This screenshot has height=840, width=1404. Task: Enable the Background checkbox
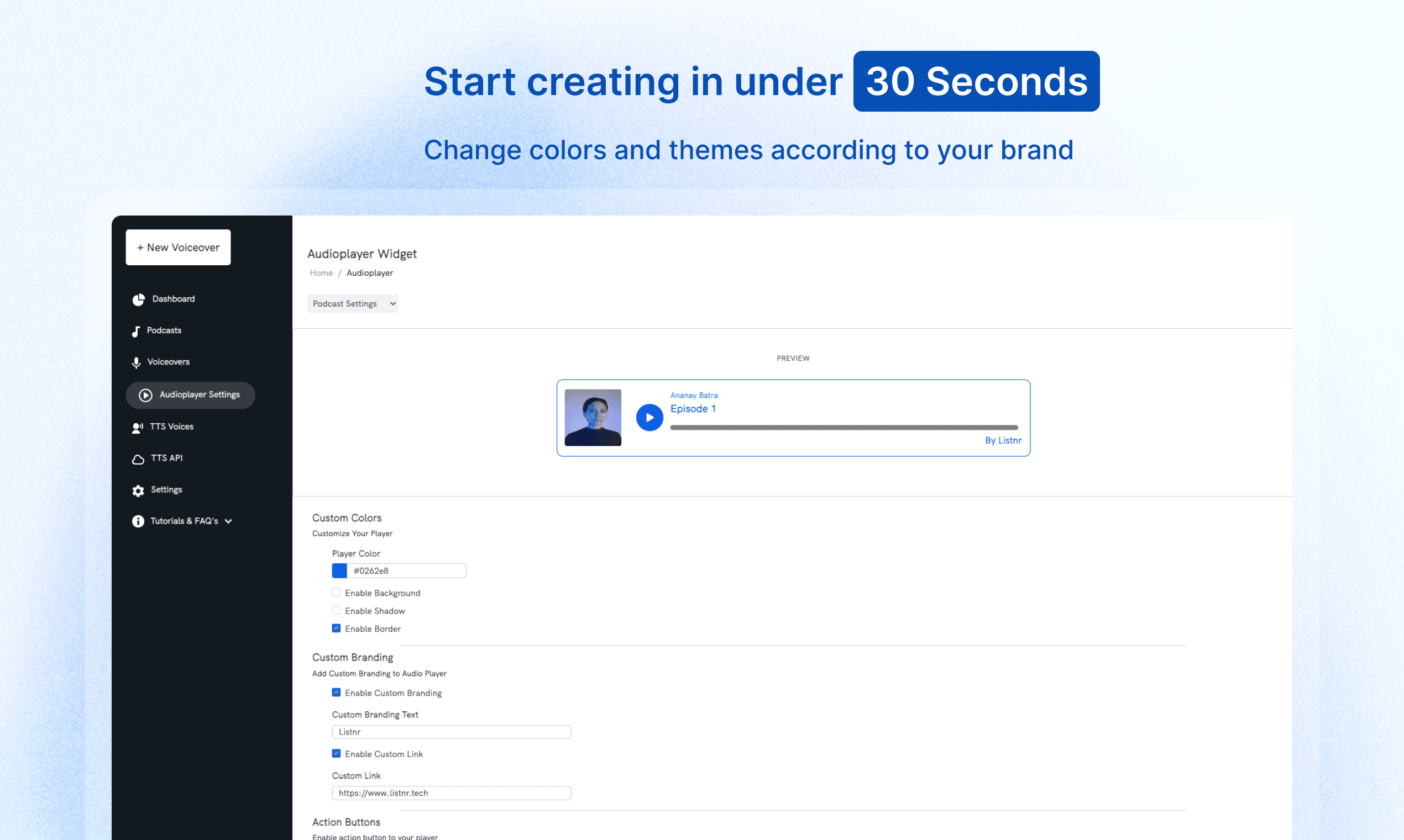tap(336, 592)
